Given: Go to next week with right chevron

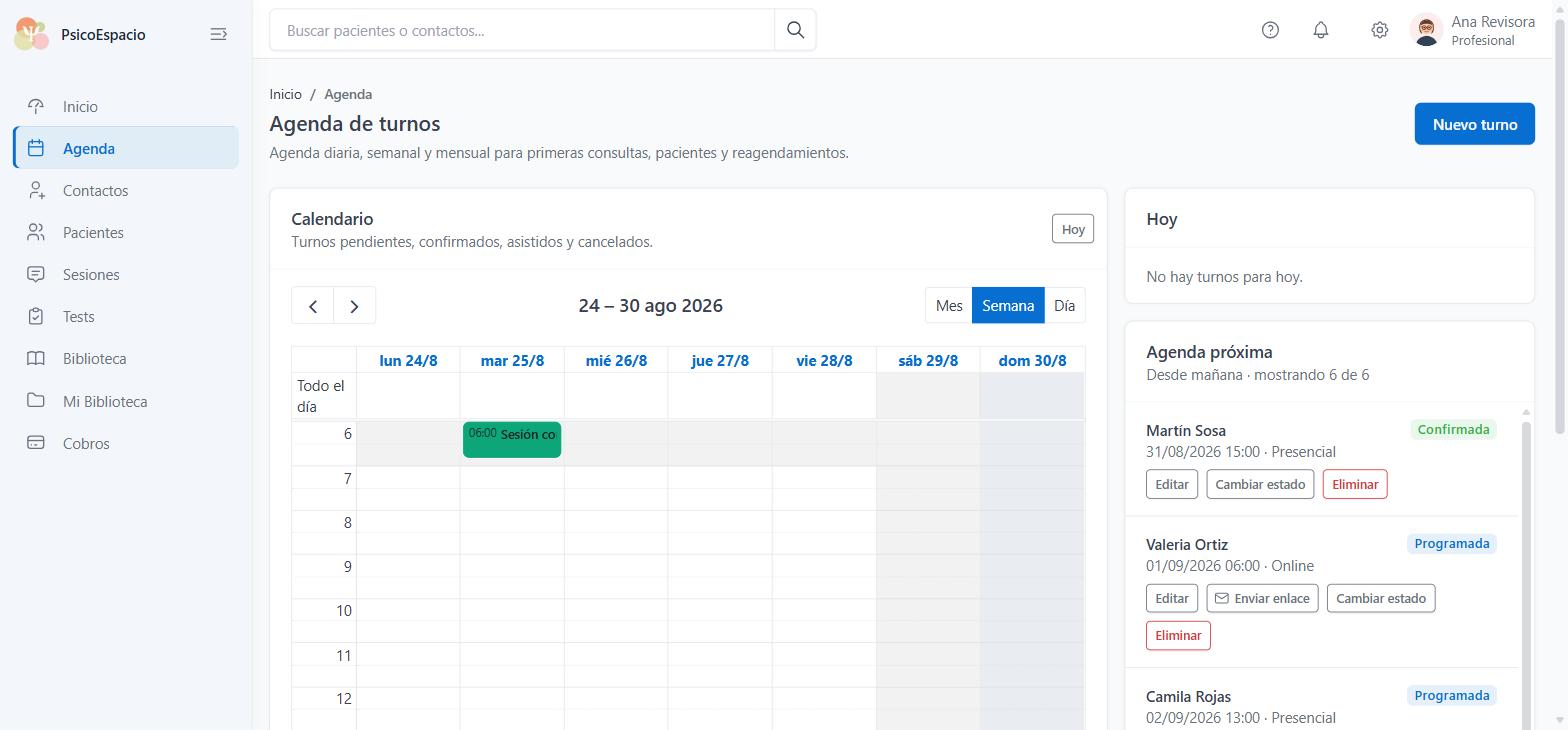Looking at the screenshot, I should click(x=354, y=306).
